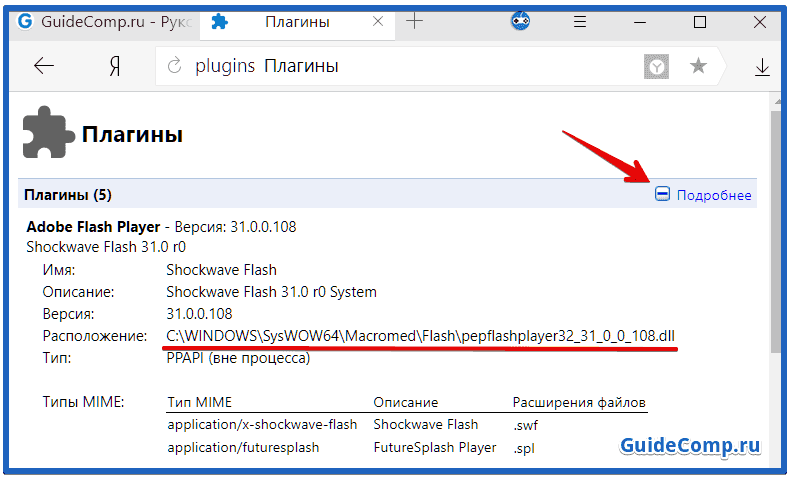Click the Тип MIME column header
Screen dimensions: 792x478
(x=200, y=402)
